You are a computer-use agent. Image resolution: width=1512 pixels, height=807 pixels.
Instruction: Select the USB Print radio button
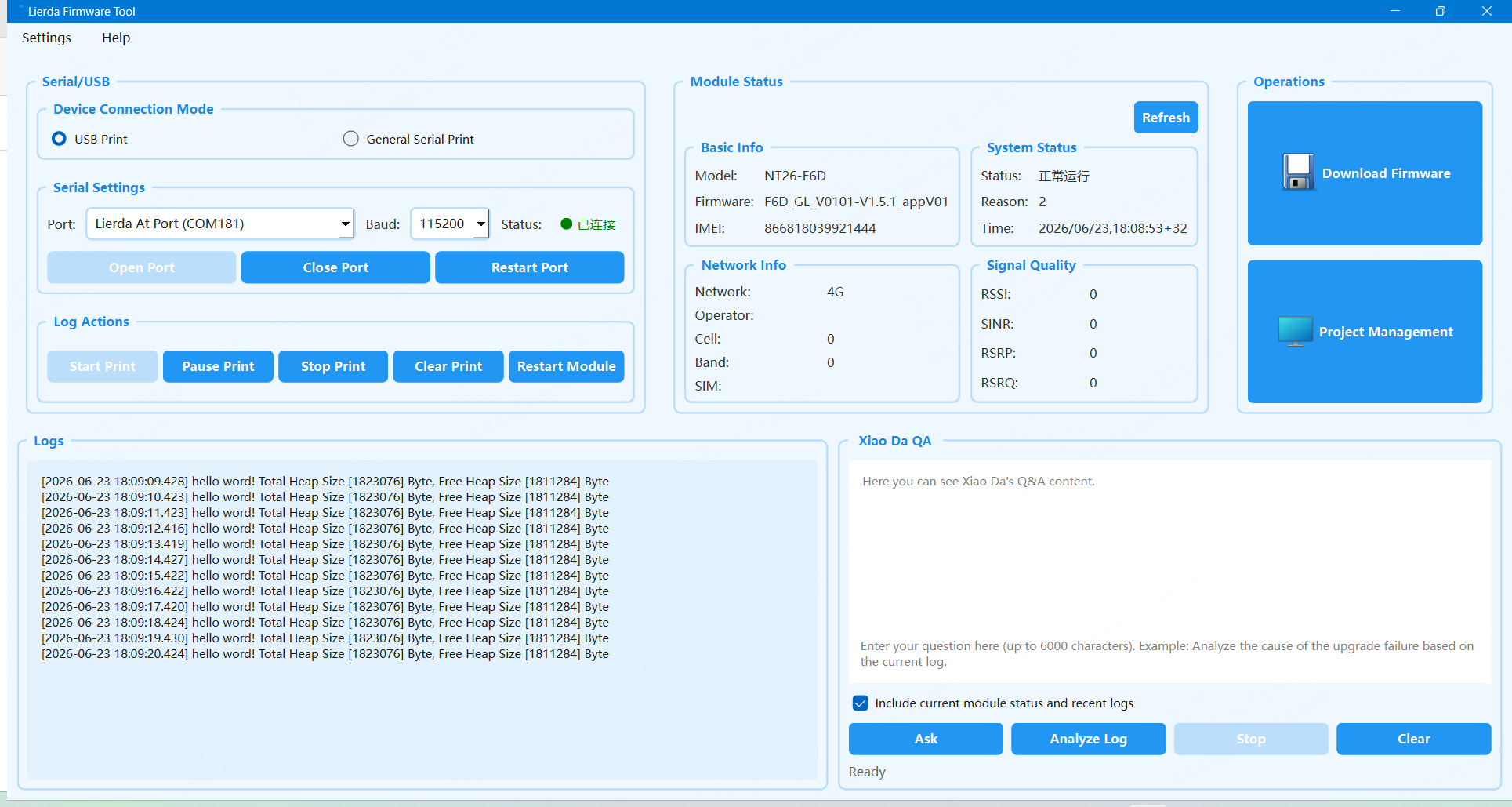pyautogui.click(x=59, y=139)
